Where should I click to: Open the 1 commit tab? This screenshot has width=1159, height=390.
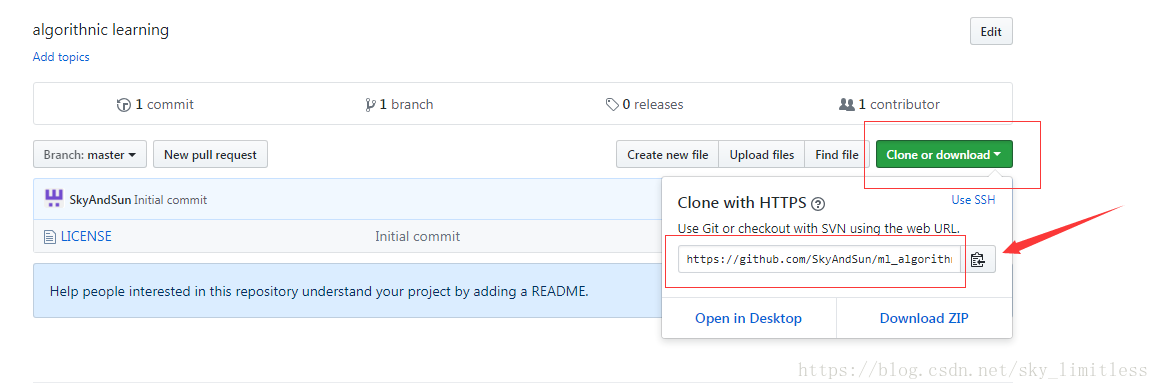(155, 105)
